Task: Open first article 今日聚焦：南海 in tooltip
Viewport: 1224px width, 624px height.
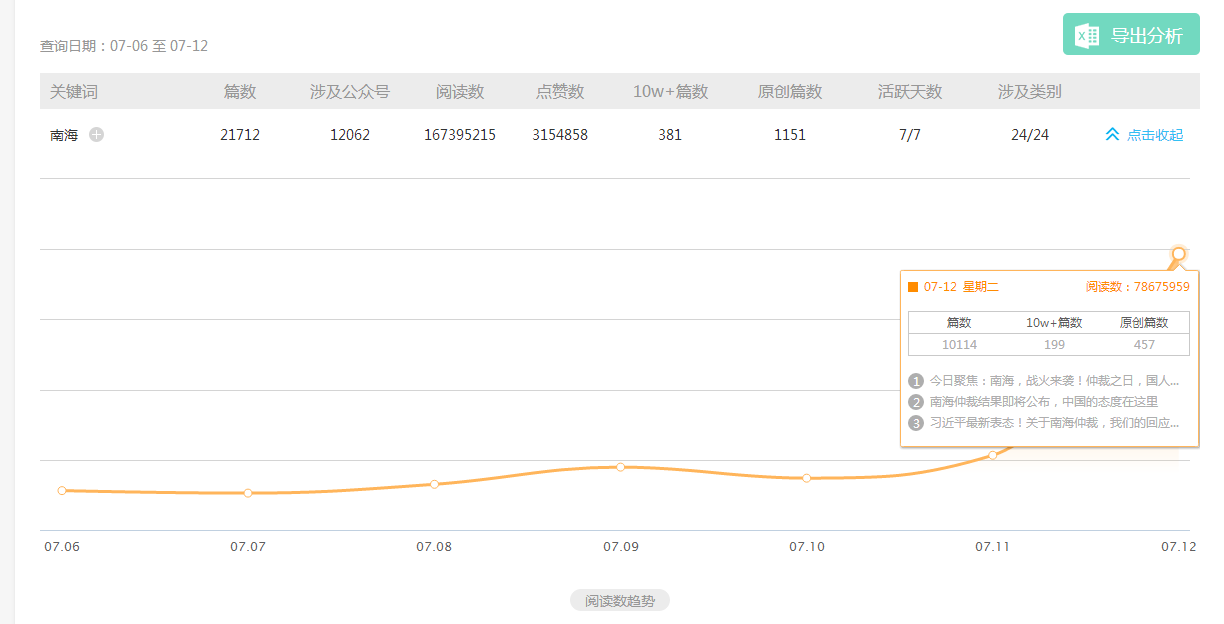Action: tap(1053, 381)
